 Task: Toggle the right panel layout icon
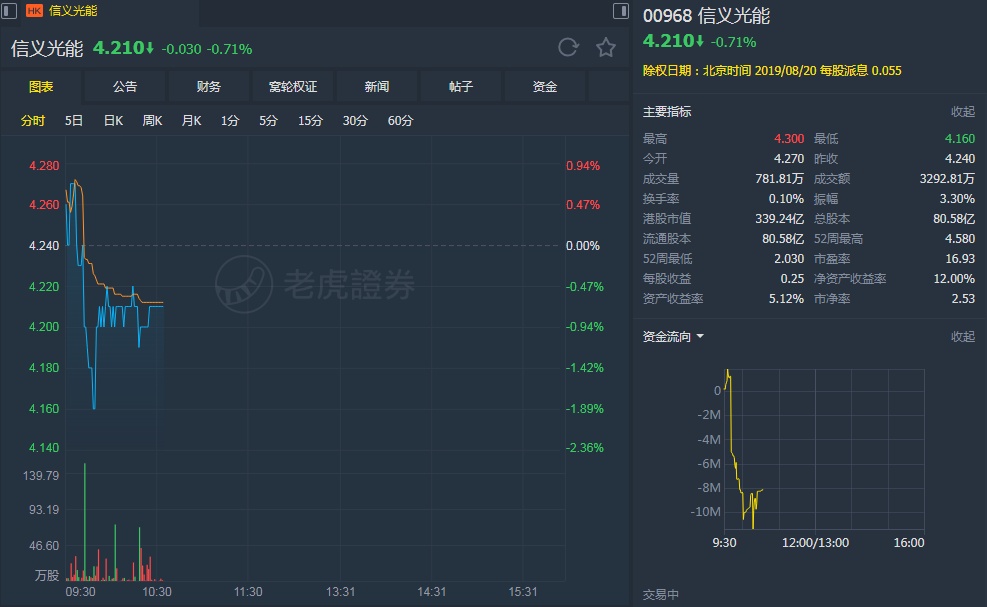620,11
